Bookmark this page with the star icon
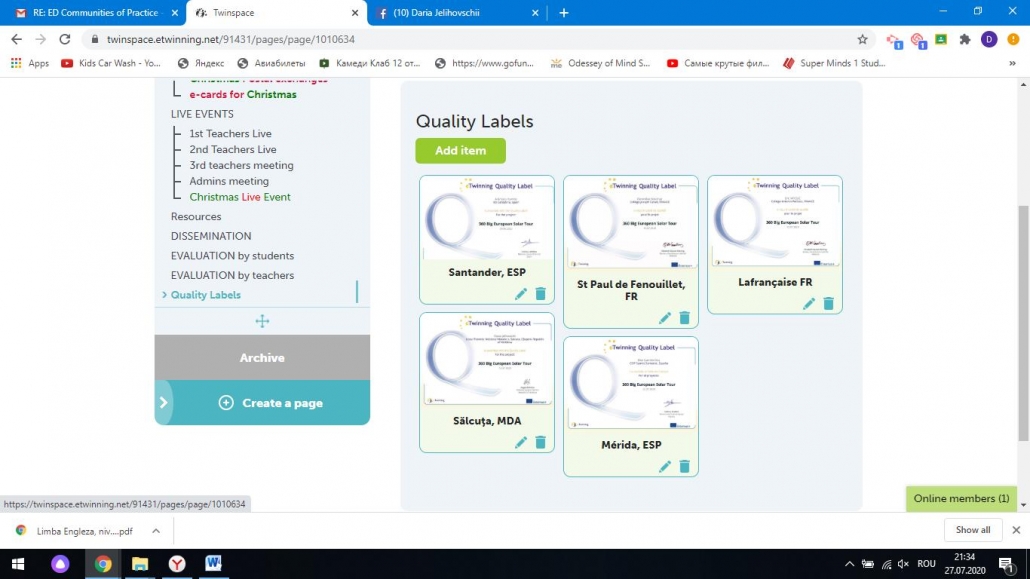The image size is (1030, 579). pyautogui.click(x=862, y=40)
